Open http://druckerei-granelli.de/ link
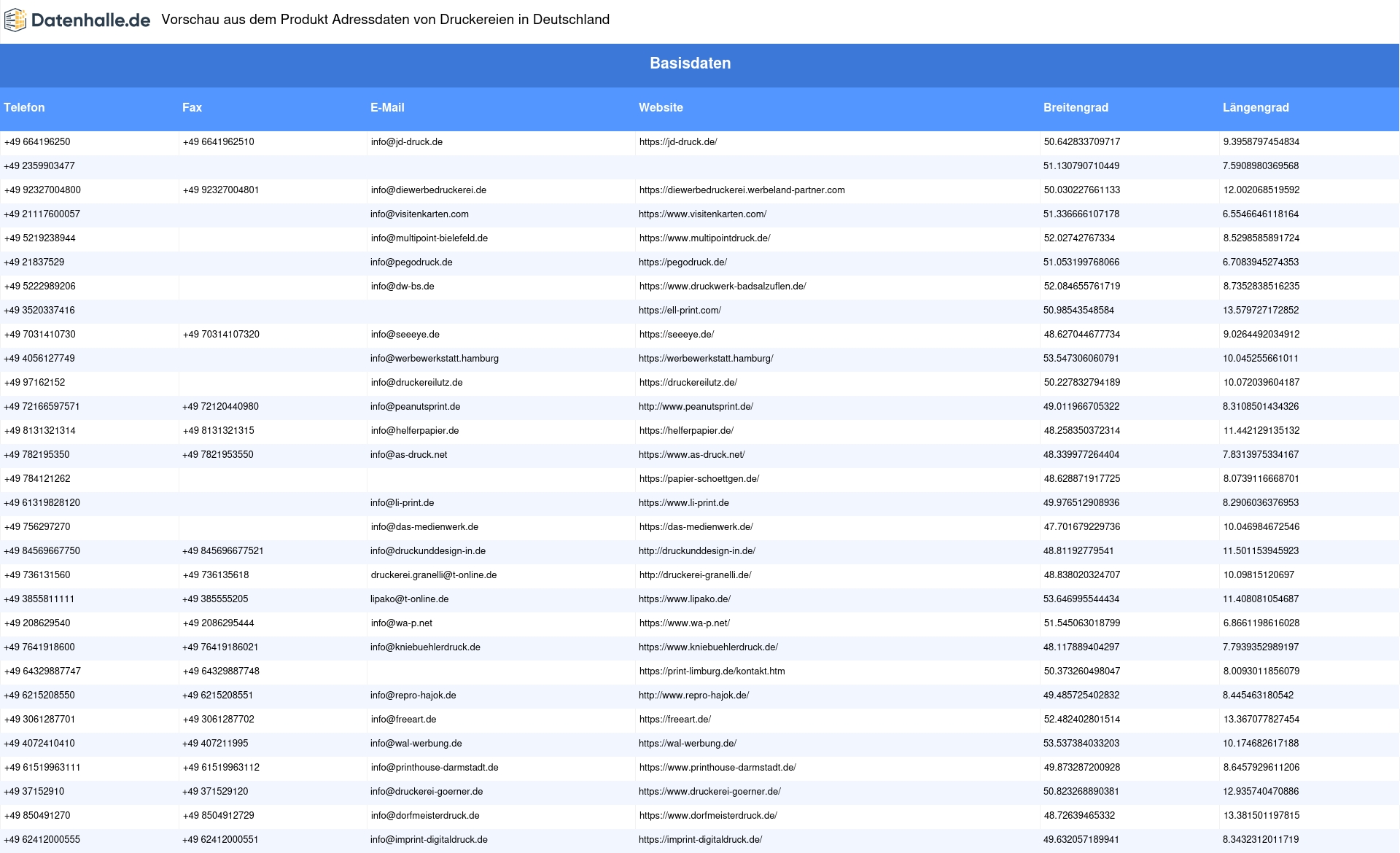Screen dimensions: 1400x853 coord(696,575)
